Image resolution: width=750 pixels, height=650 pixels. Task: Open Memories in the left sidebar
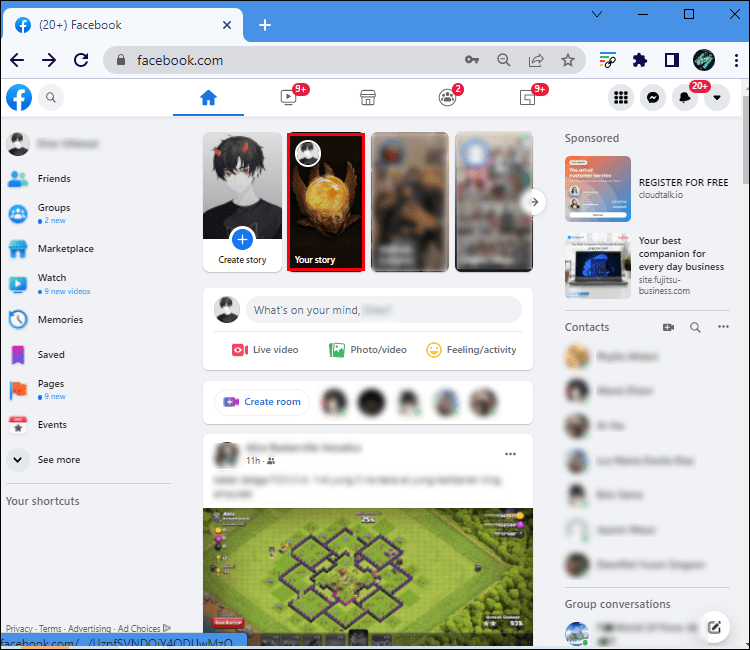point(60,320)
